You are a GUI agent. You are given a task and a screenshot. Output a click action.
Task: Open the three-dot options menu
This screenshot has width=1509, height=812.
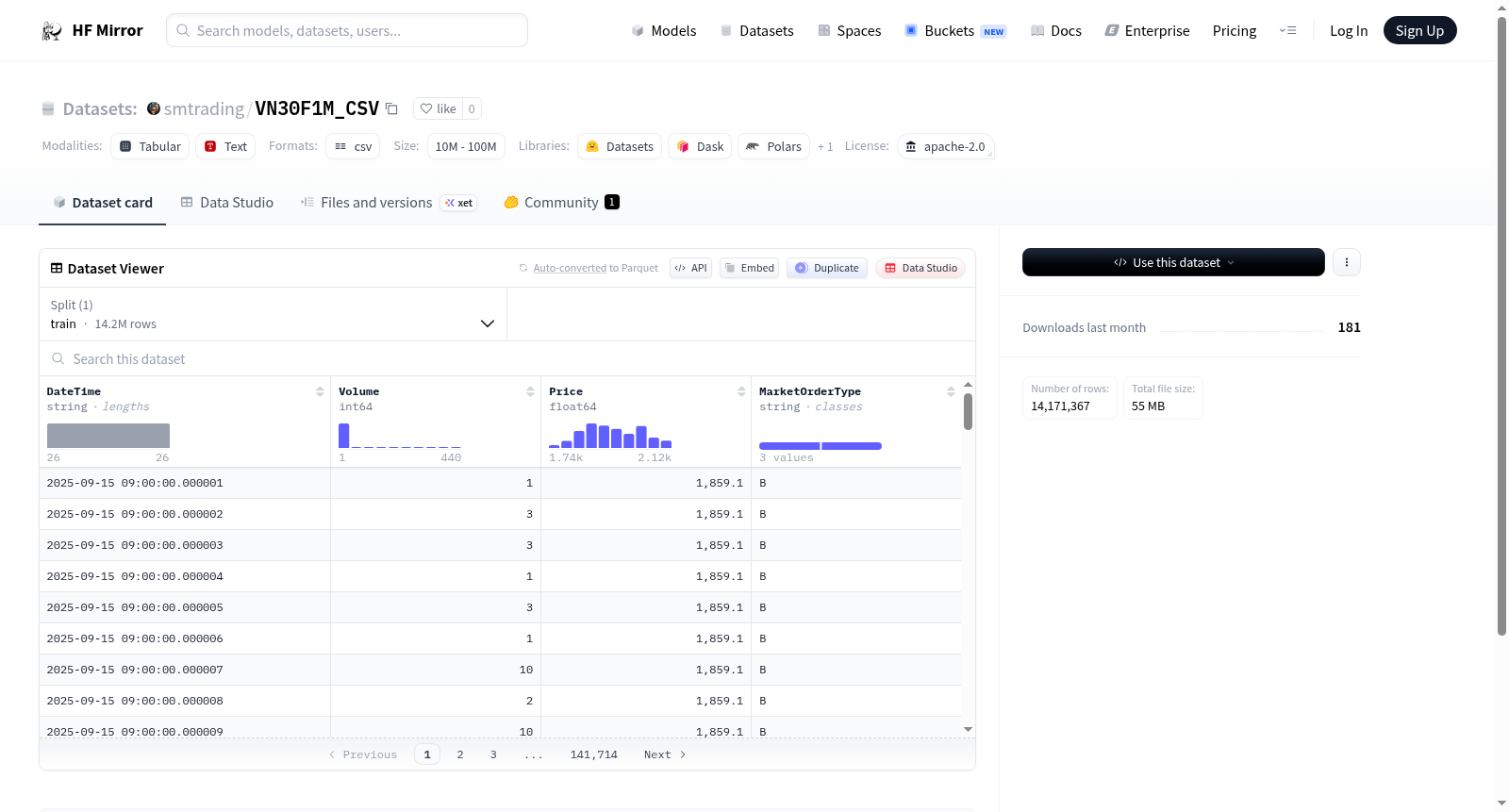pyautogui.click(x=1347, y=262)
